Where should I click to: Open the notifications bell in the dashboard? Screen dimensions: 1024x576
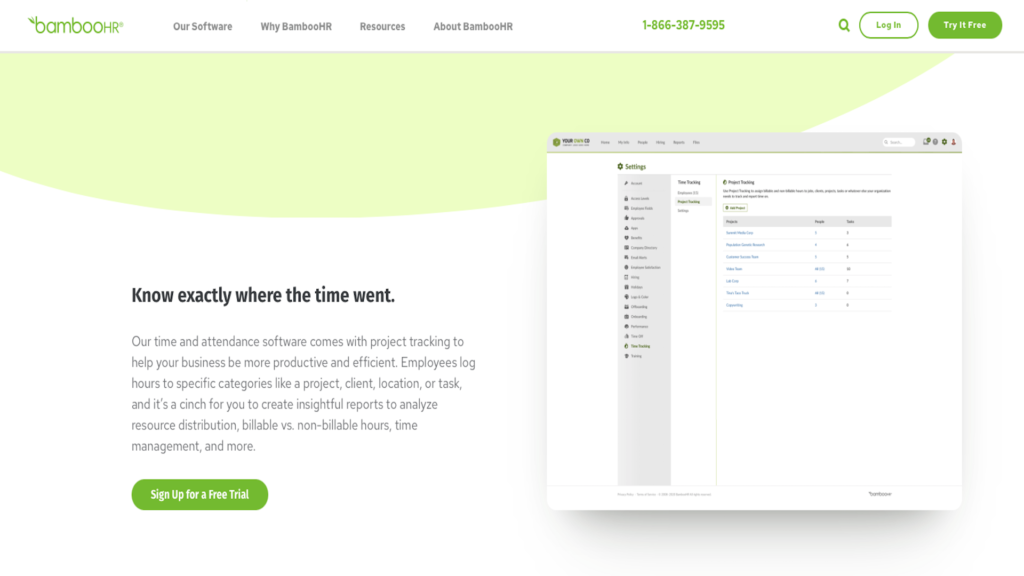[x=926, y=142]
